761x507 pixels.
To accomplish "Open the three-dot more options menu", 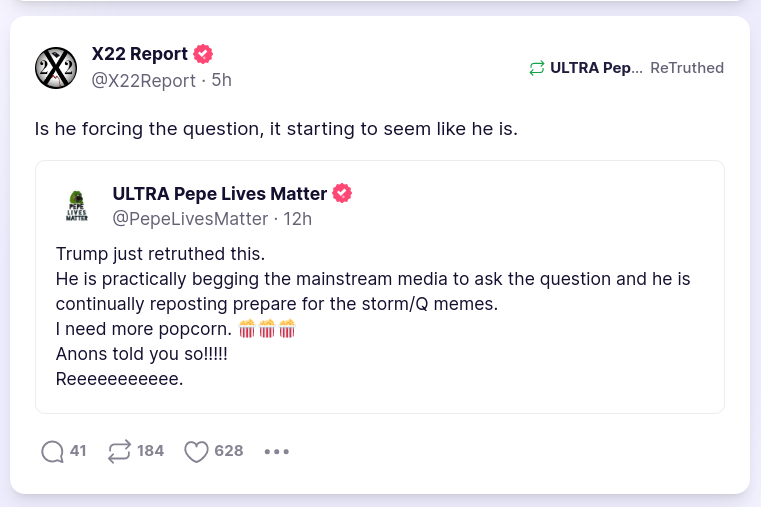I will coord(276,451).
